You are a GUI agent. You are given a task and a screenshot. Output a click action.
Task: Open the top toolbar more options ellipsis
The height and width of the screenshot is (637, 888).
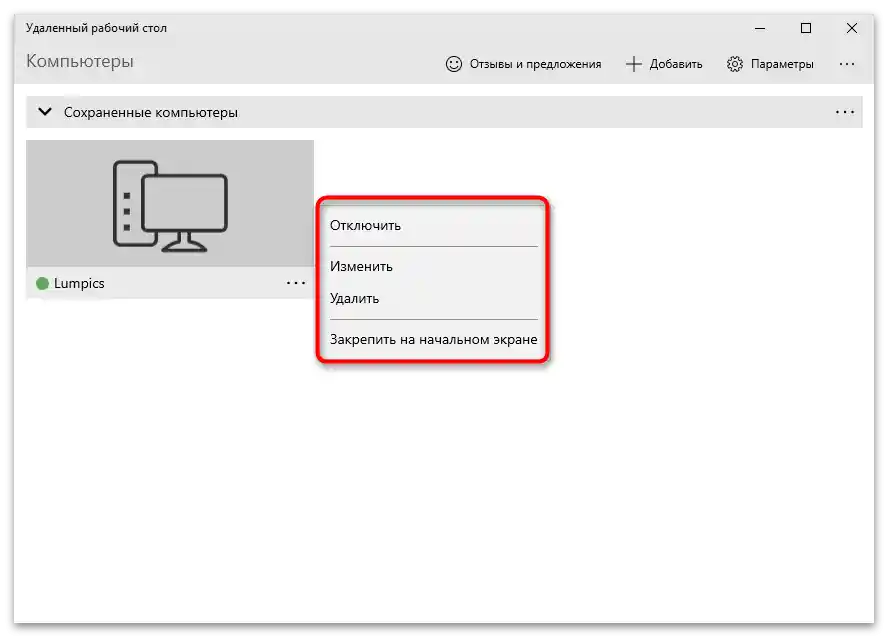(847, 64)
